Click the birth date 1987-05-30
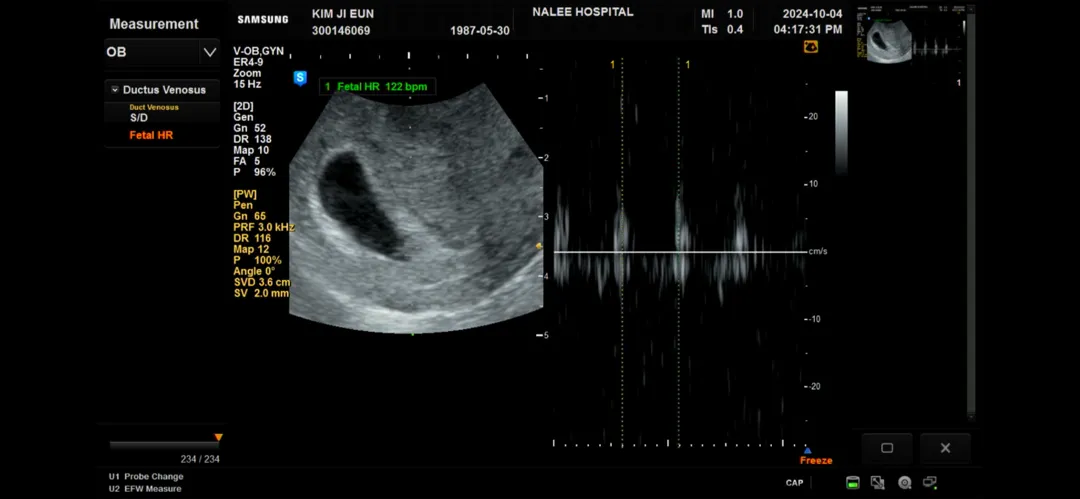This screenshot has height=499, width=1080. 480,31
